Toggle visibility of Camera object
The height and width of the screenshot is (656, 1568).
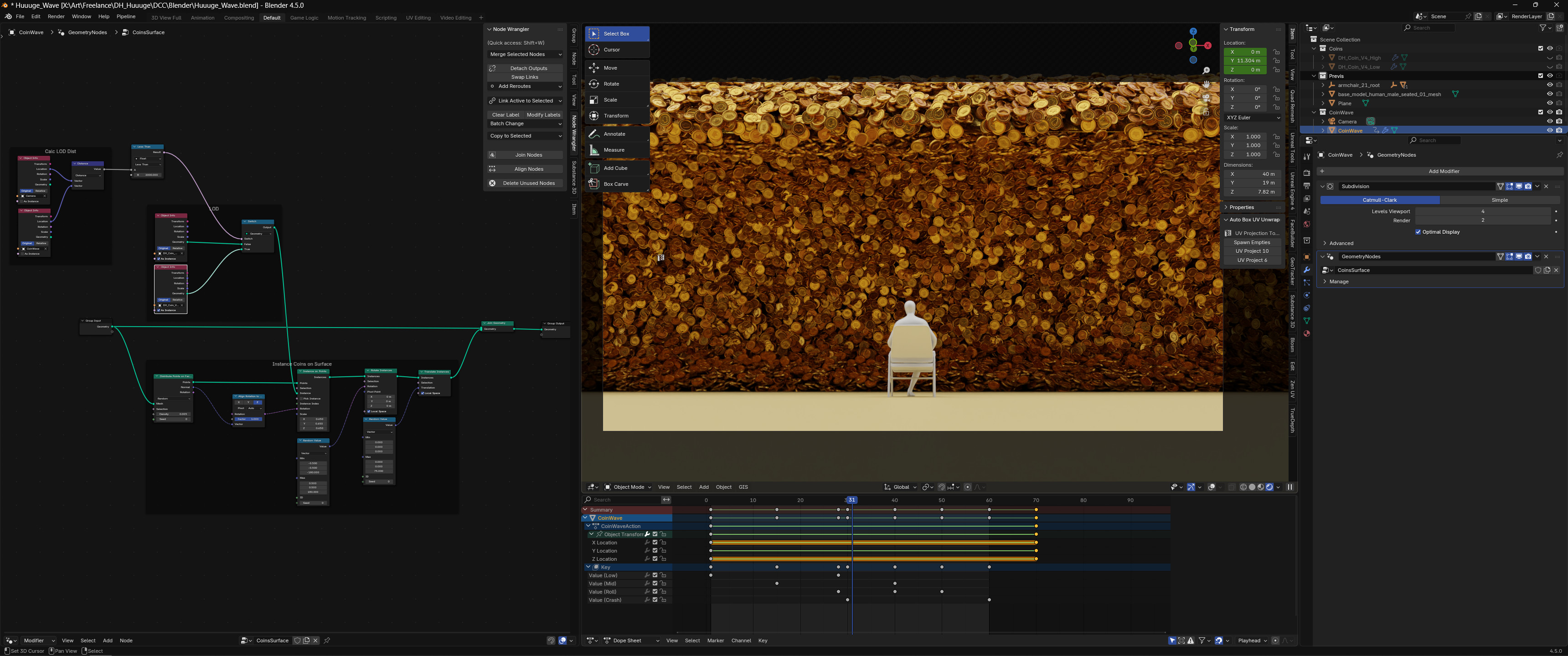click(x=1550, y=122)
